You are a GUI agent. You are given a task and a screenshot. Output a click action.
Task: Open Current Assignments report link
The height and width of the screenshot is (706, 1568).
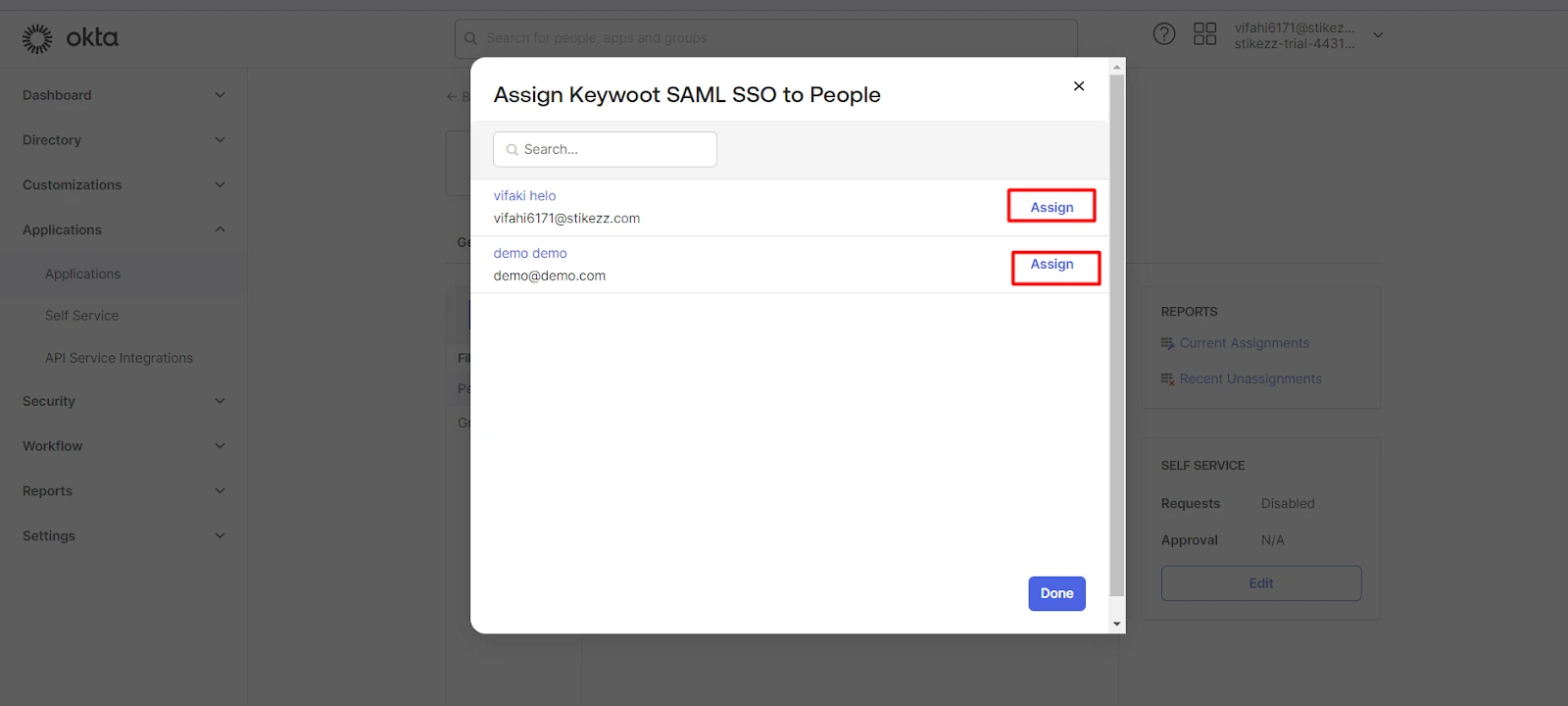click(1245, 343)
